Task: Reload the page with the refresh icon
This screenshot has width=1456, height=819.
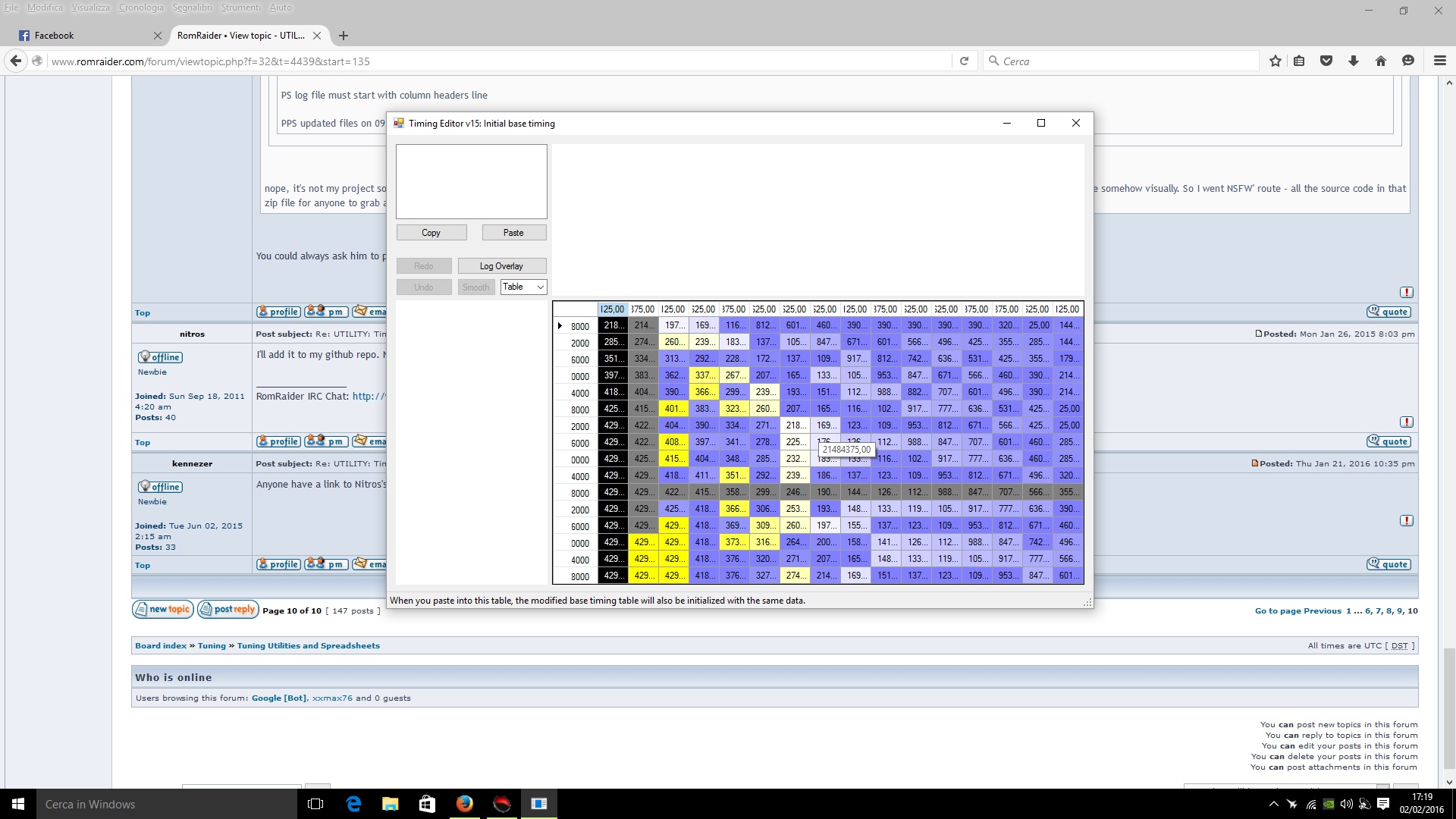Action: tap(964, 61)
